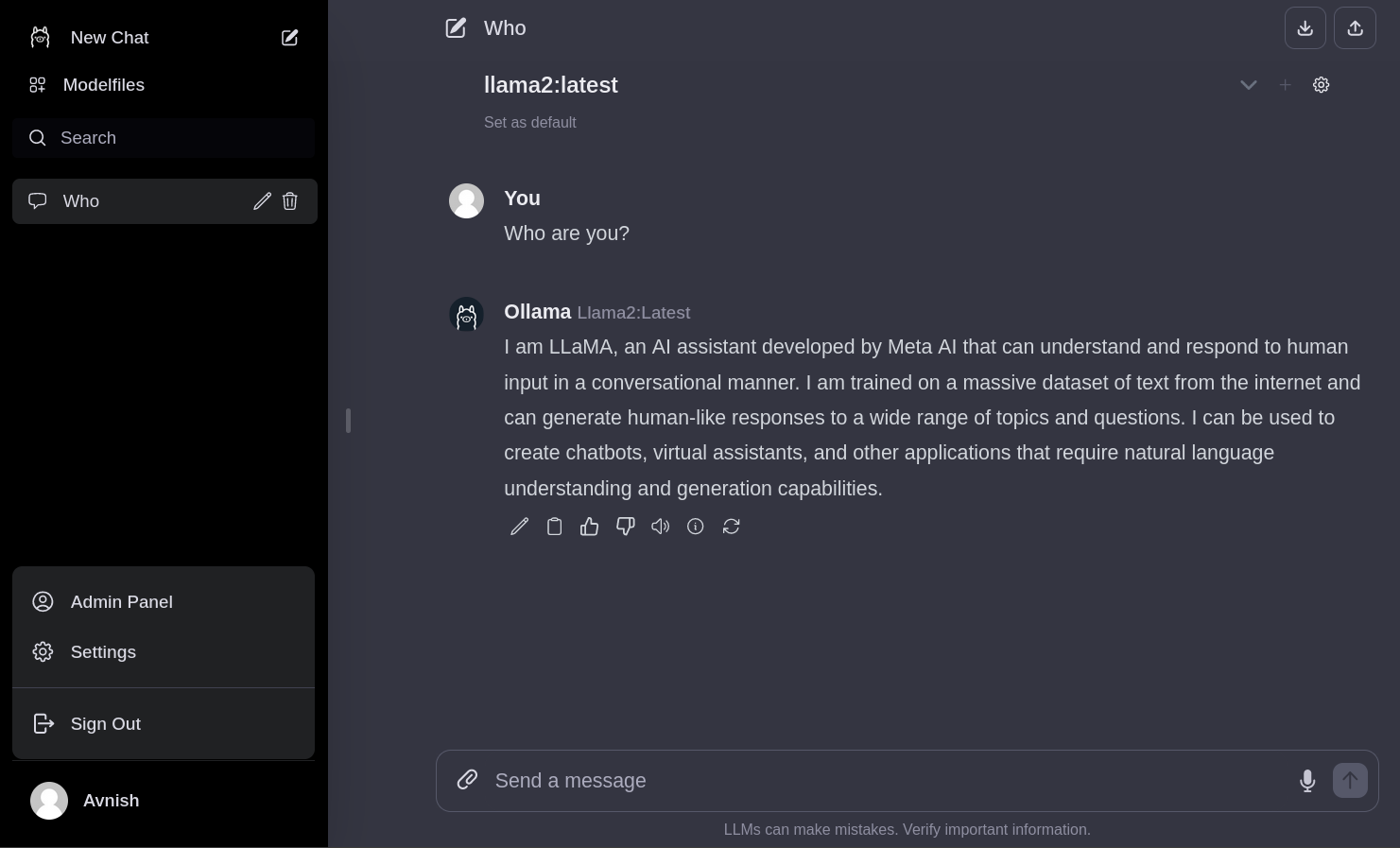This screenshot has height=848, width=1400.
Task: Click the 'Llama2:Latest' model label in response
Action: pos(633,313)
